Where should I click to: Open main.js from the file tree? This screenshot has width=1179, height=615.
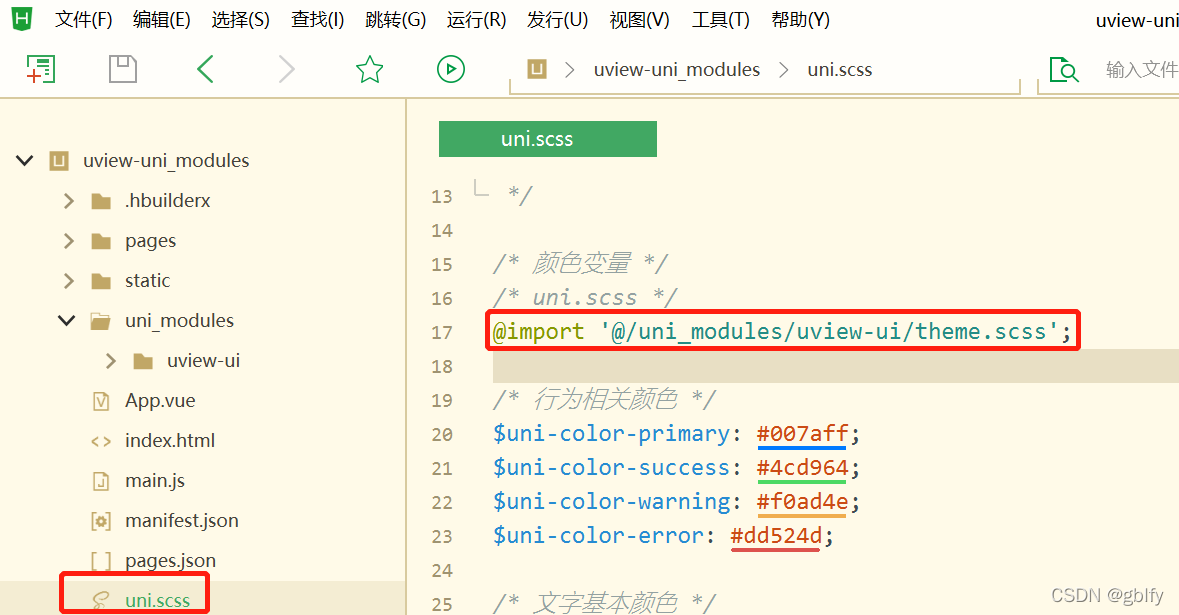point(155,480)
